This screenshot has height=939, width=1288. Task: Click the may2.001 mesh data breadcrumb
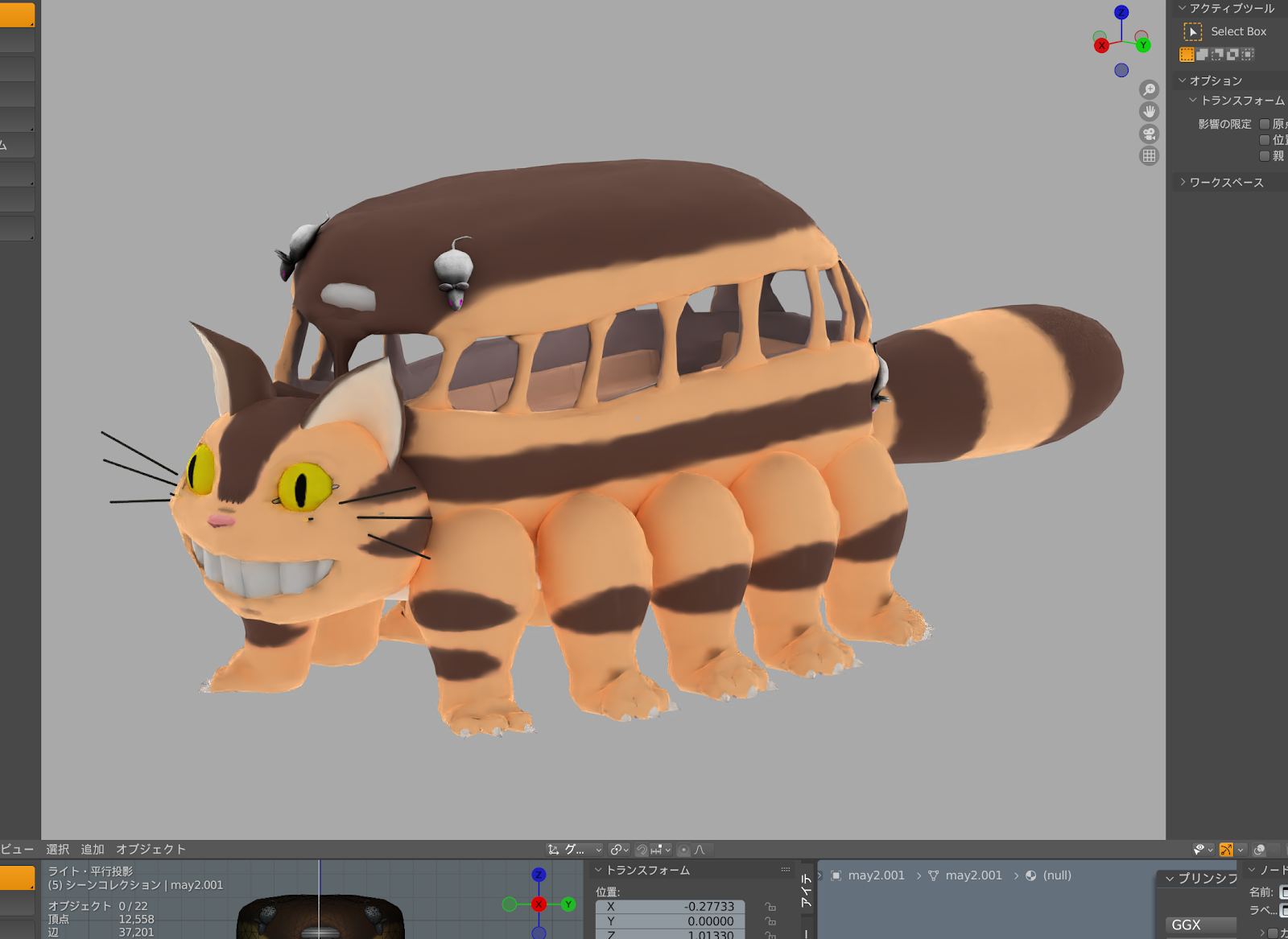[x=965, y=875]
